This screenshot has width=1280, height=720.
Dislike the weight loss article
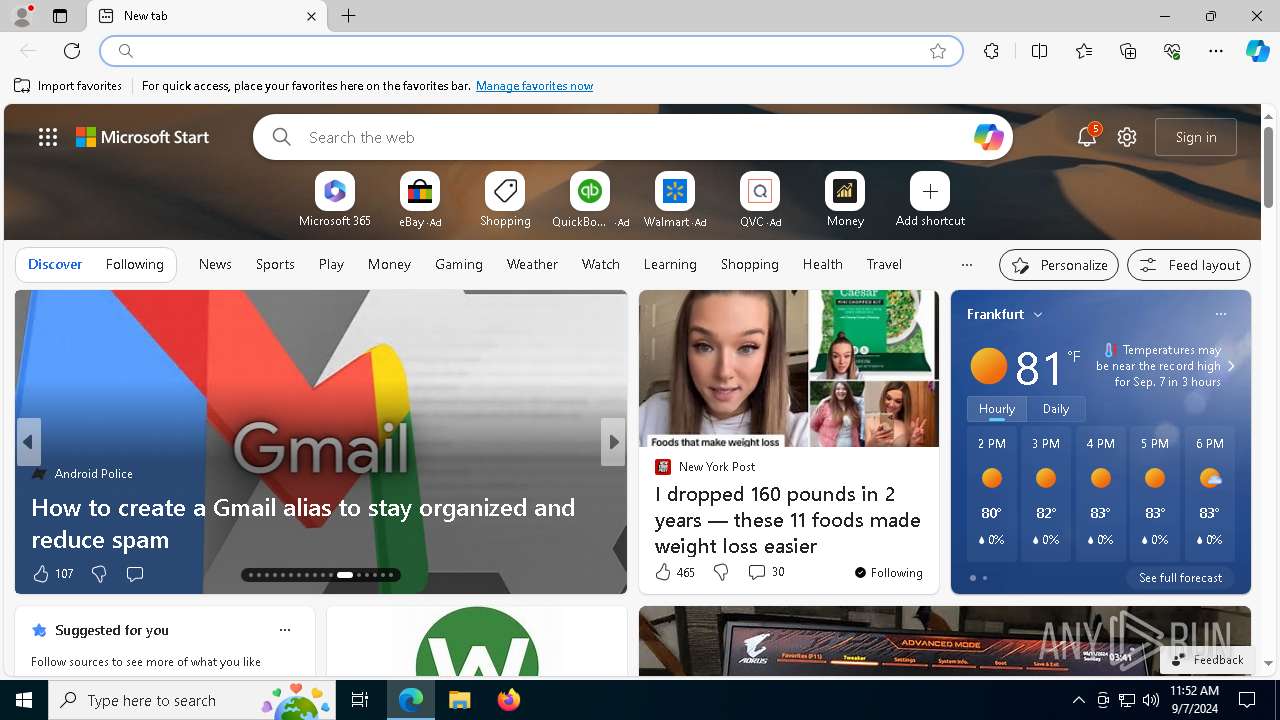[721, 572]
